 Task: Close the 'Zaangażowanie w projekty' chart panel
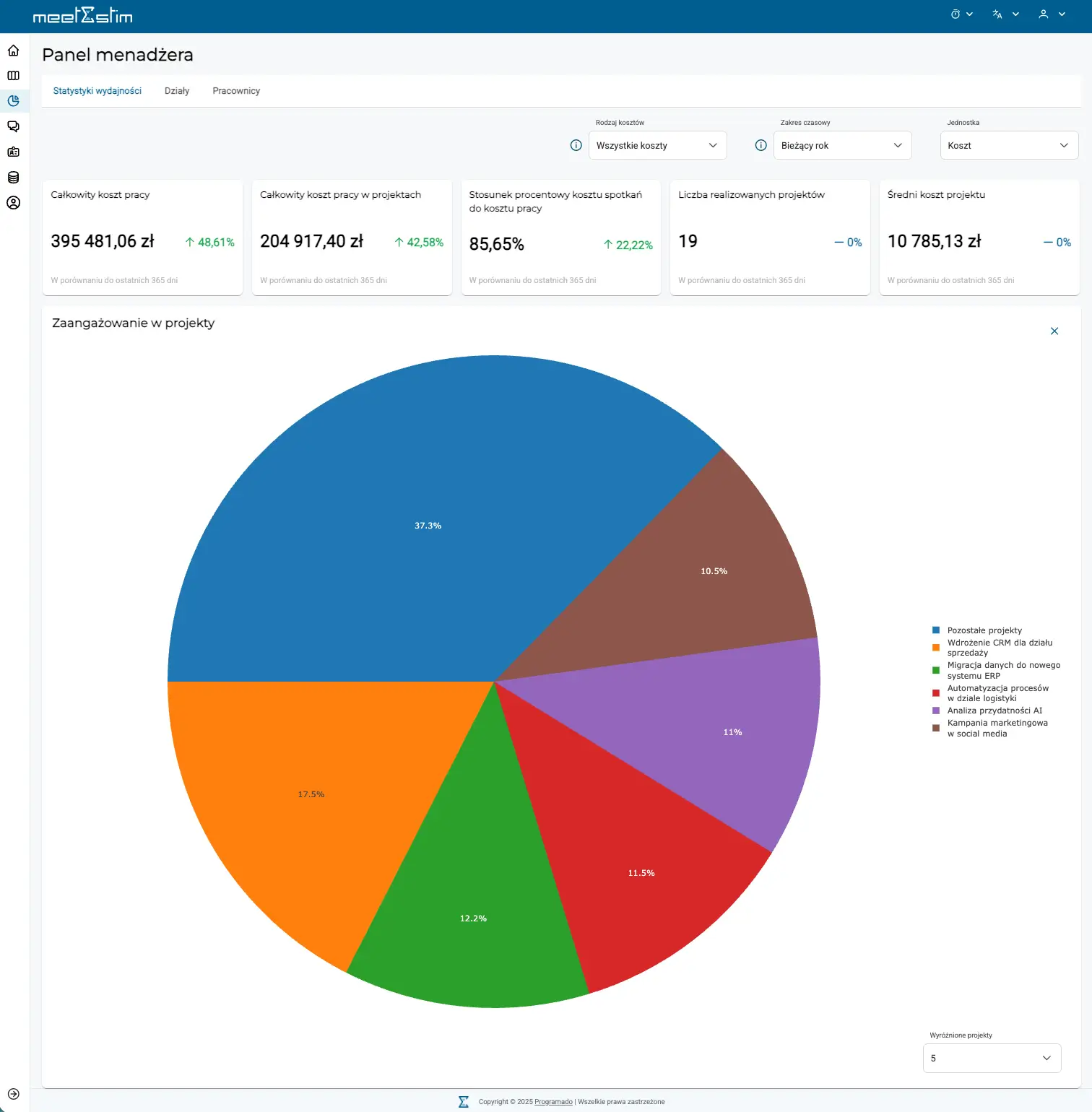pos(1054,331)
